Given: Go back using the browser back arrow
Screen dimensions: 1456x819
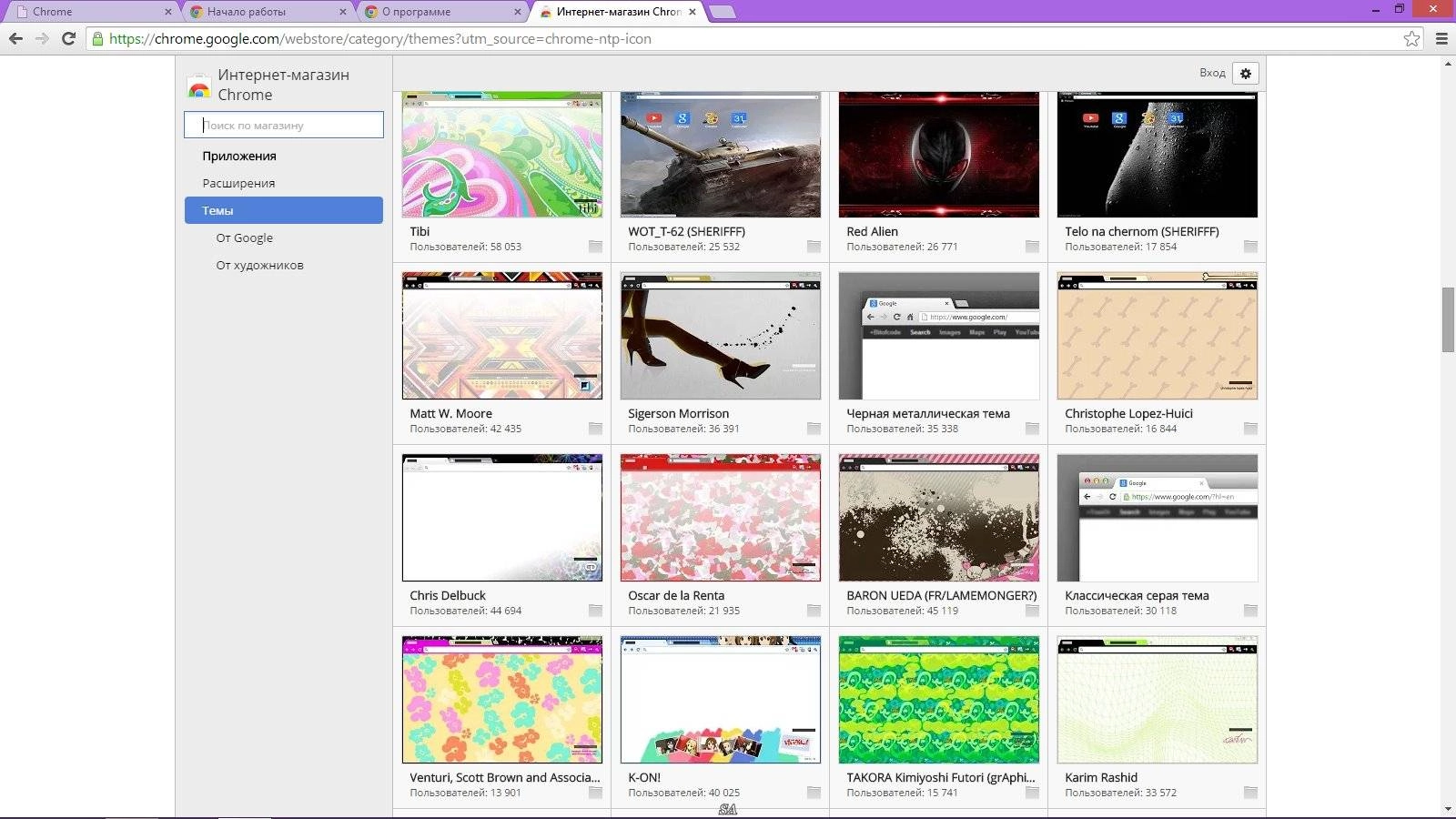Looking at the screenshot, I should point(15,38).
